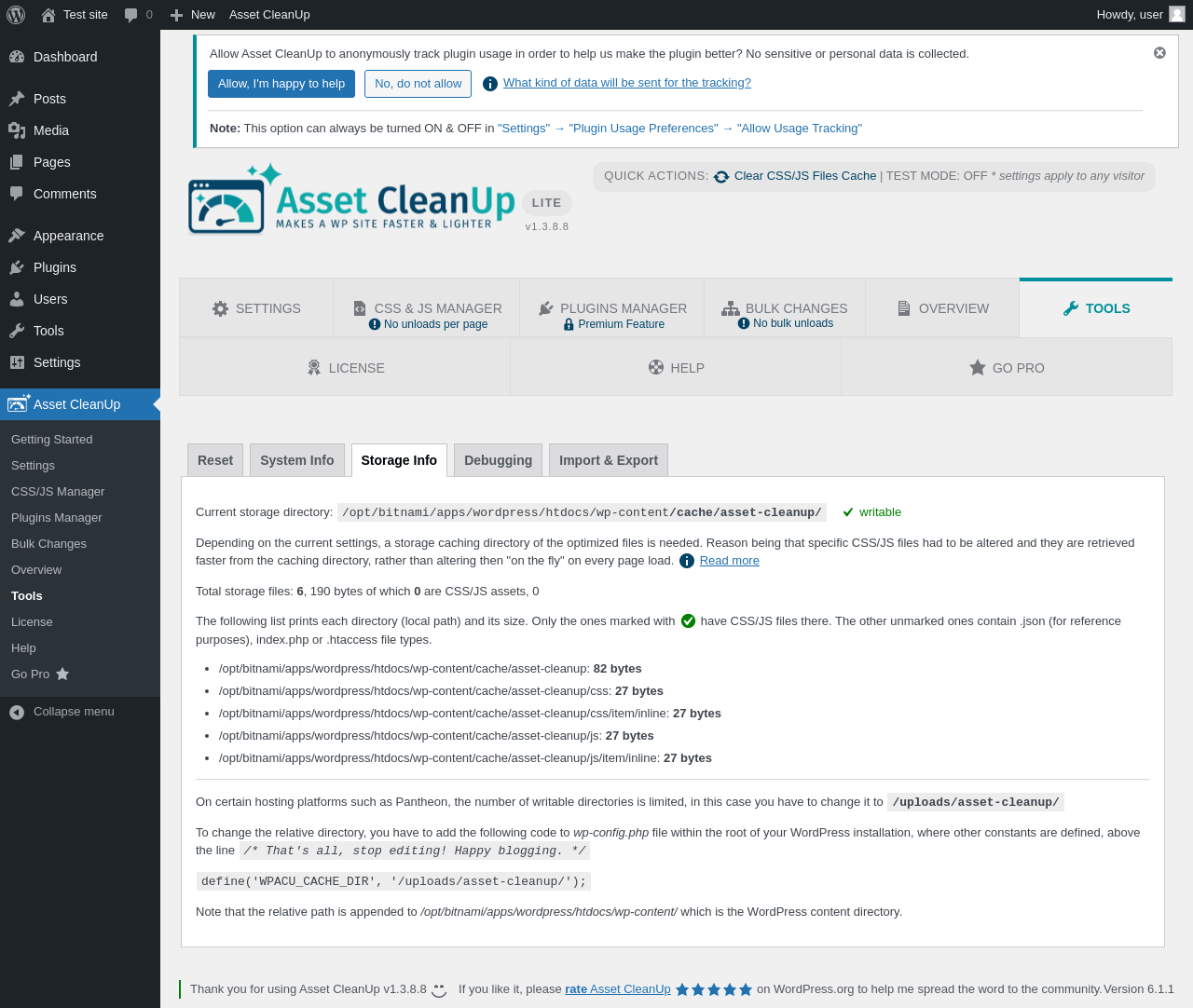Open the Test site home icon
1193x1008 pixels.
48,15
